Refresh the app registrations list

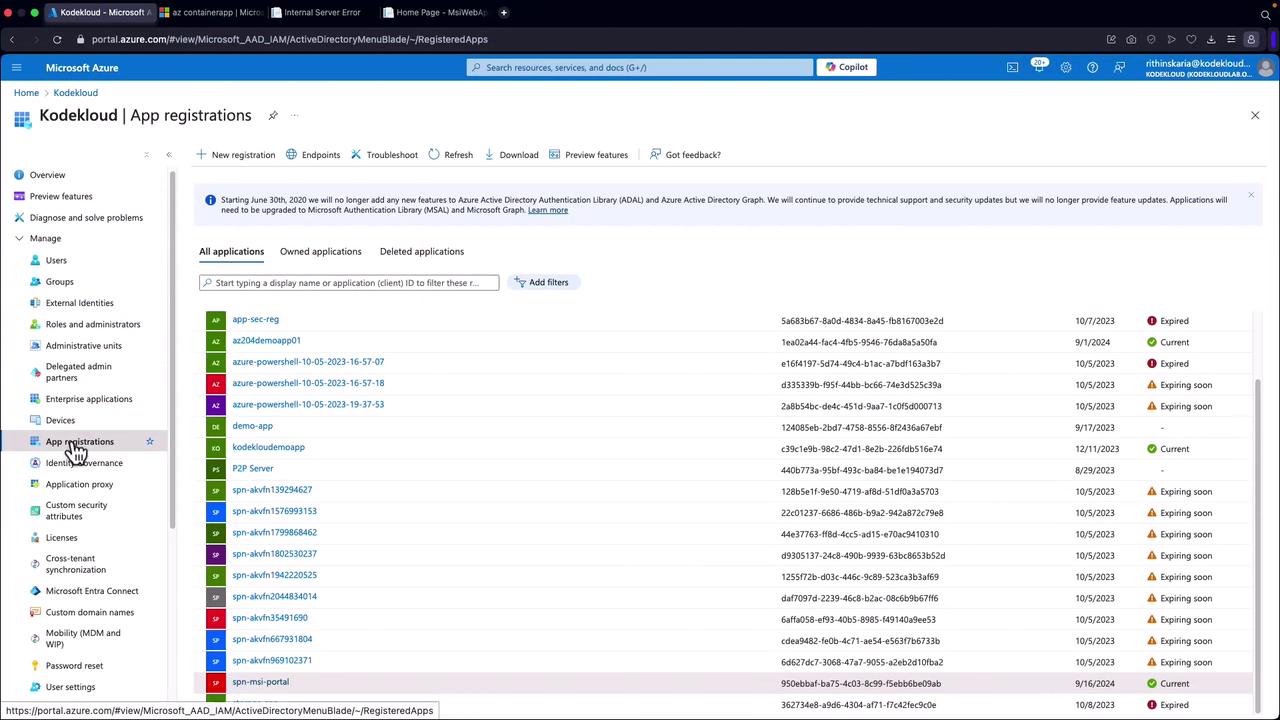(451, 155)
